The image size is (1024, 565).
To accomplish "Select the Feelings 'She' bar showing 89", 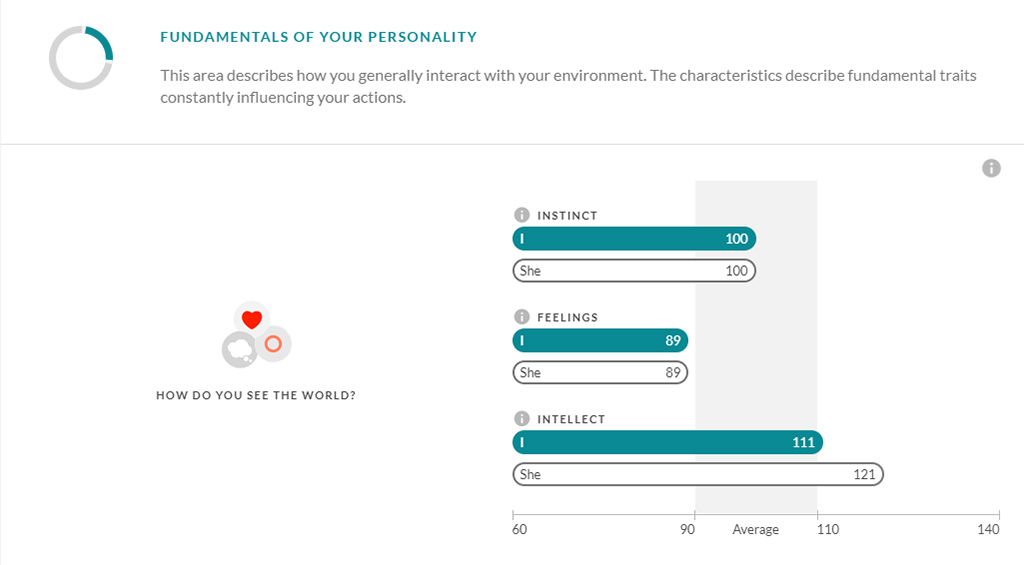I will (600, 372).
